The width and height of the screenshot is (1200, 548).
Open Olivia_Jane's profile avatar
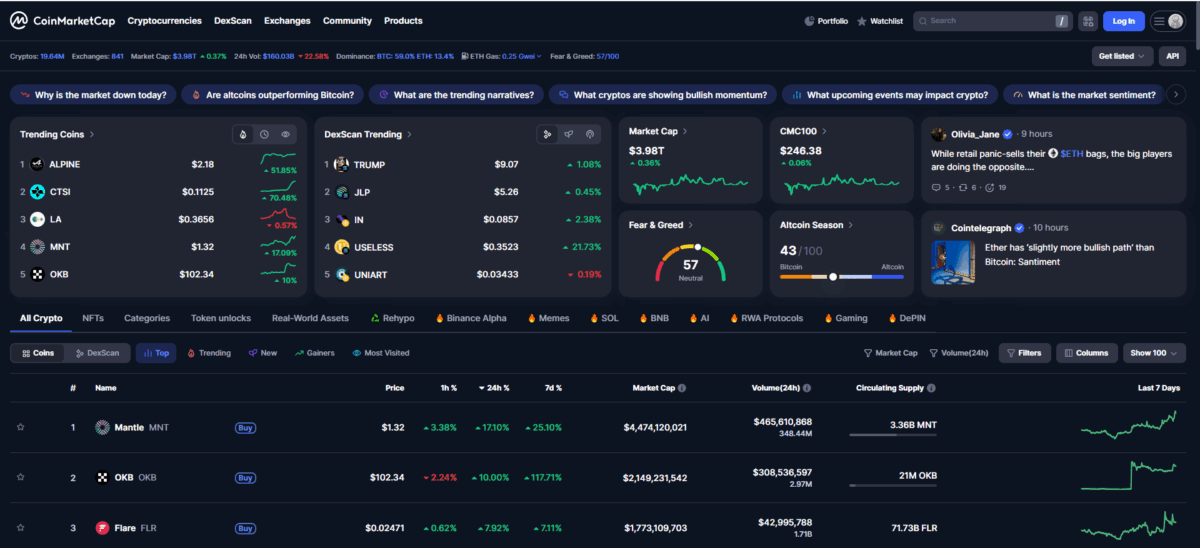[939, 134]
